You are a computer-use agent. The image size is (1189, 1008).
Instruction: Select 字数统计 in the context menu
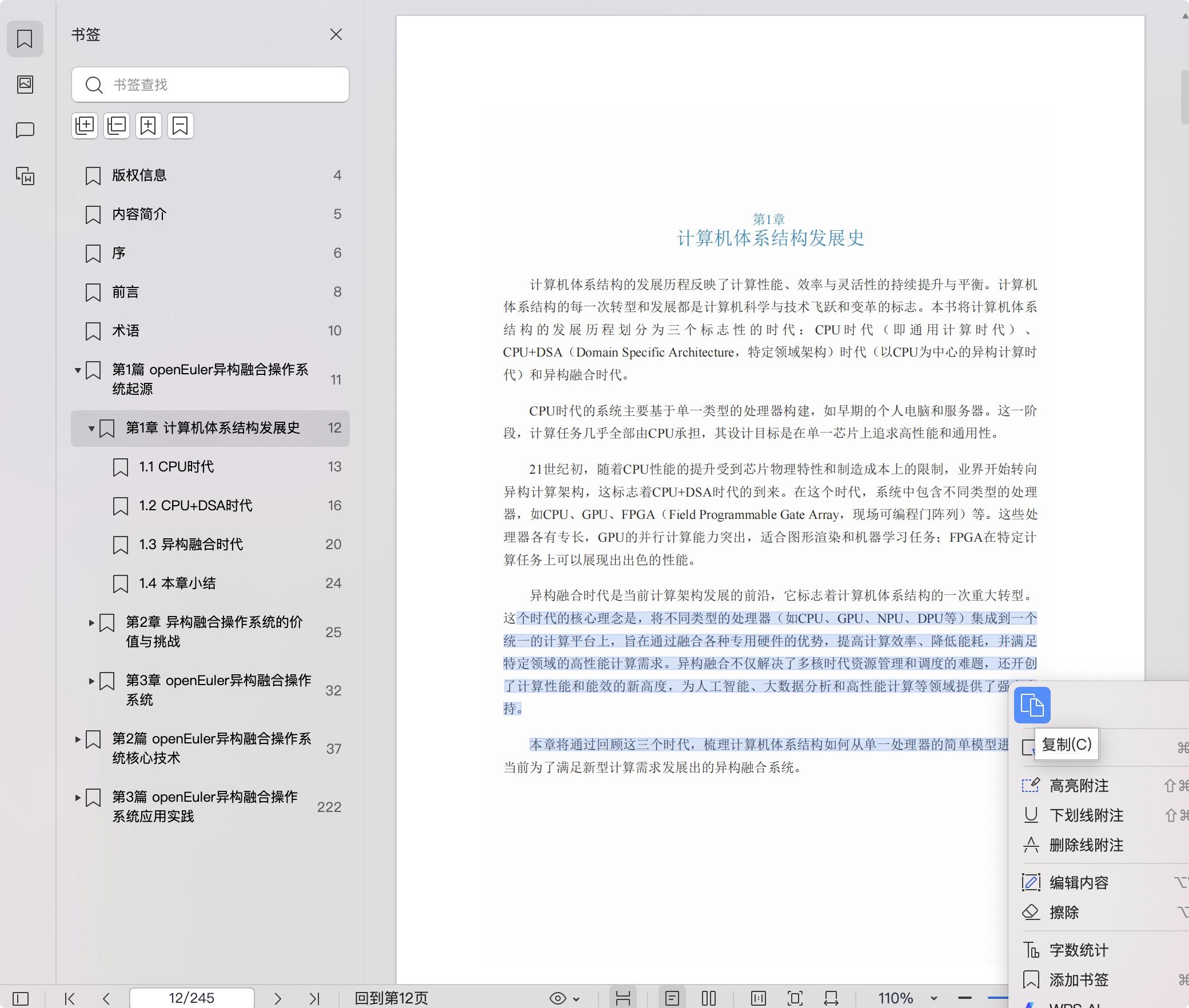[x=1079, y=949]
